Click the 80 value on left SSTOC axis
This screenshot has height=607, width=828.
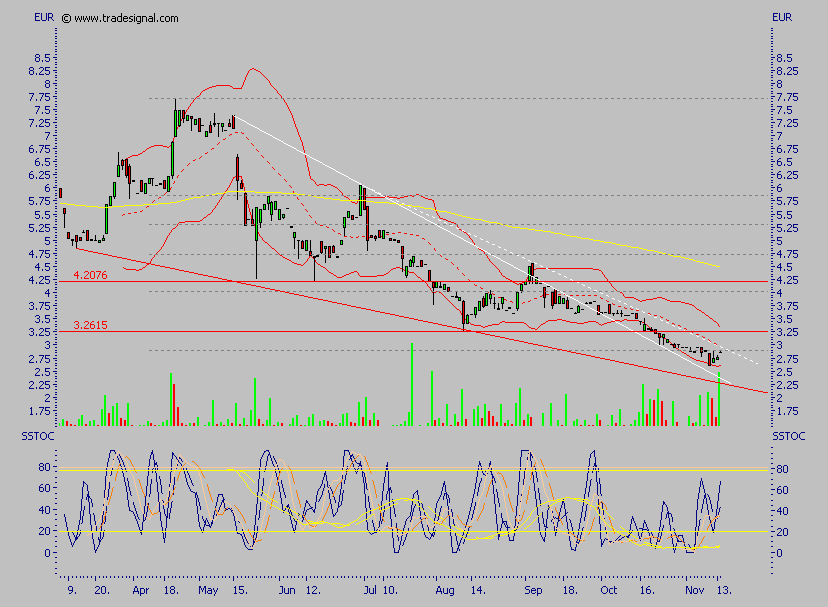(x=44, y=467)
